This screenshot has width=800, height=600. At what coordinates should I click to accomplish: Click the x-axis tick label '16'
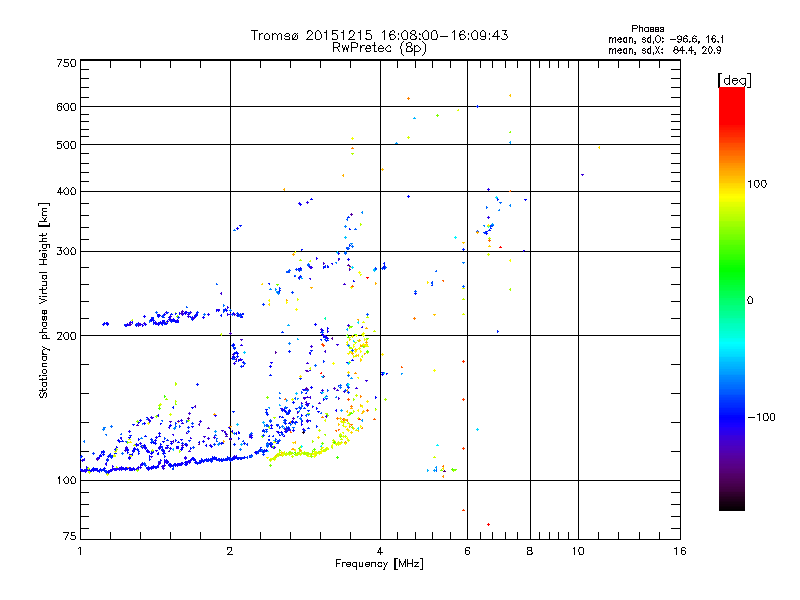[x=680, y=551]
